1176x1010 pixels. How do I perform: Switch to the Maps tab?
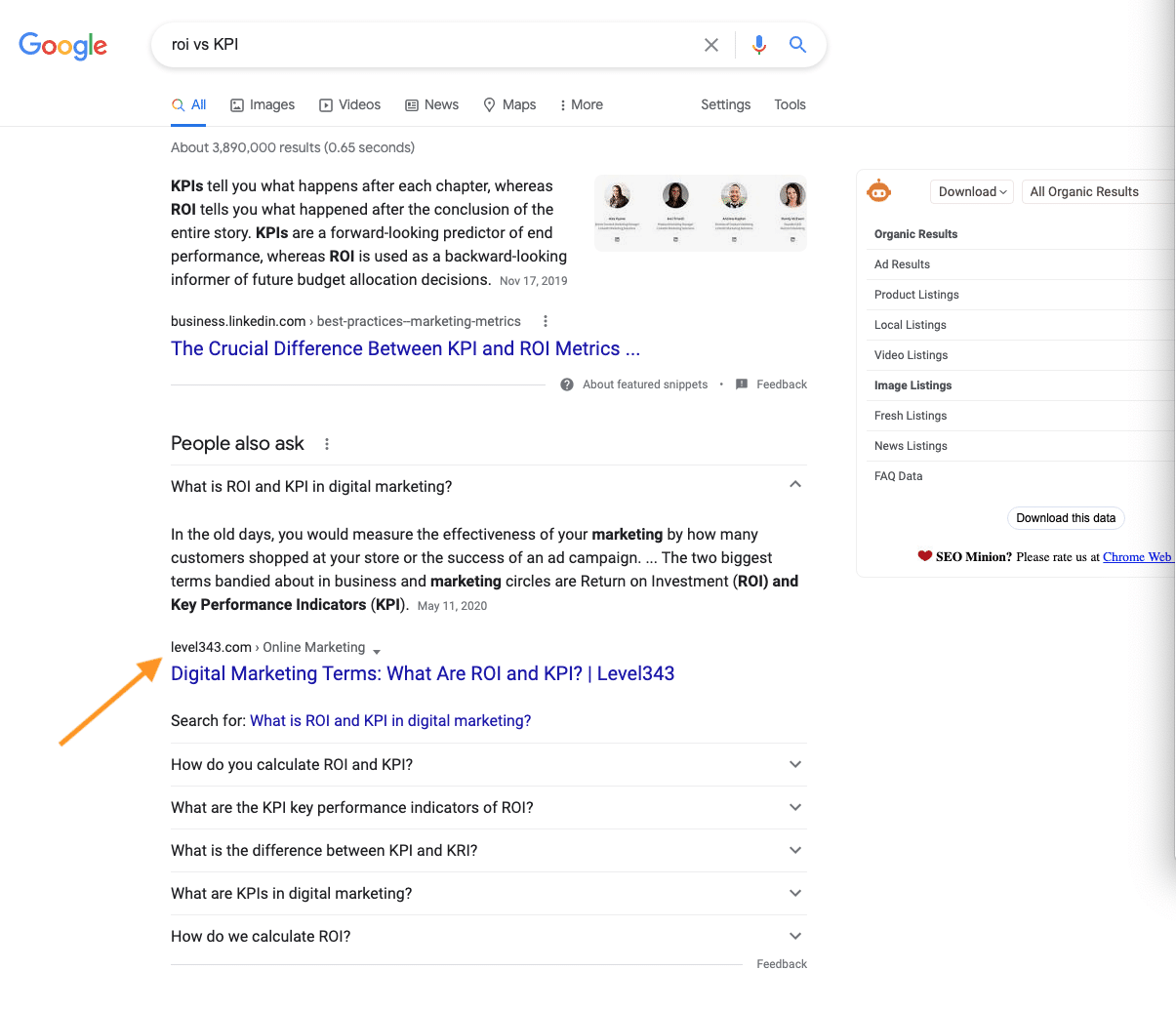pyautogui.click(x=509, y=104)
